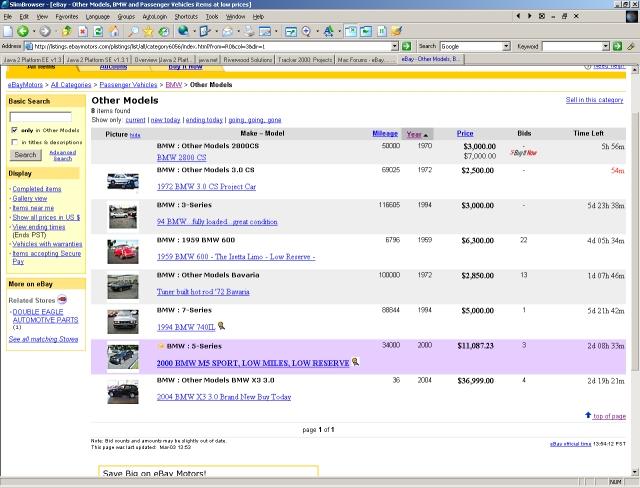Click the highlighter icon after Keyword

(x=631, y=46)
